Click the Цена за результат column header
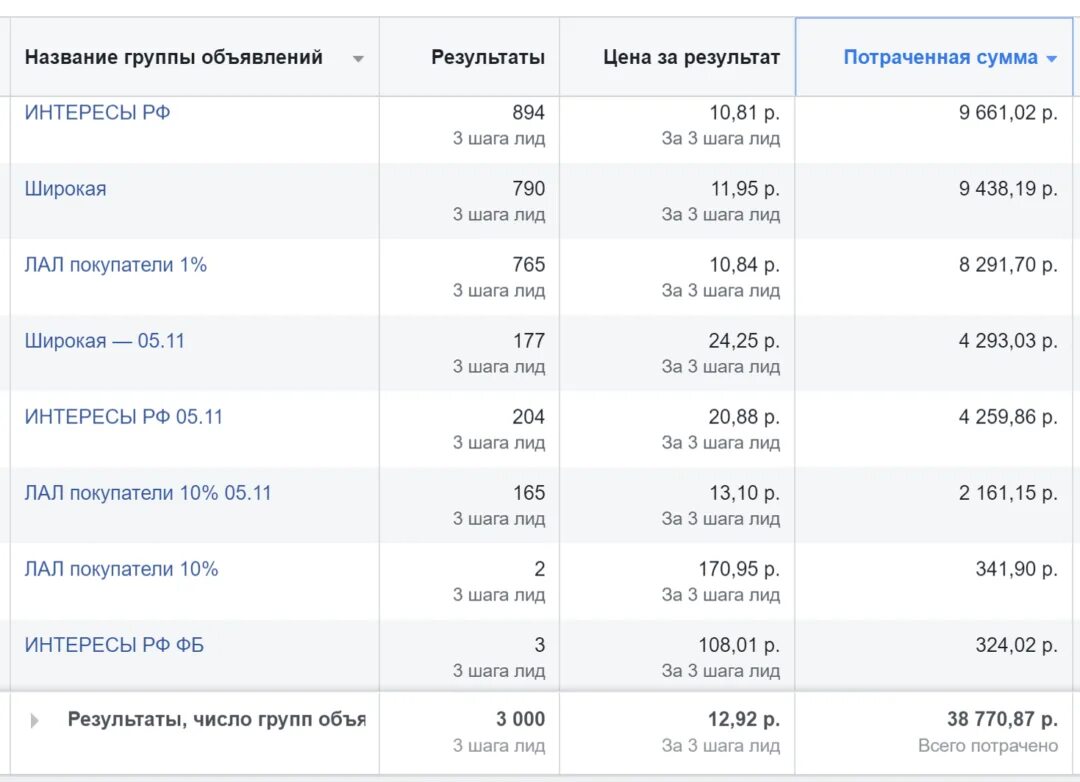The image size is (1080, 782). click(691, 57)
